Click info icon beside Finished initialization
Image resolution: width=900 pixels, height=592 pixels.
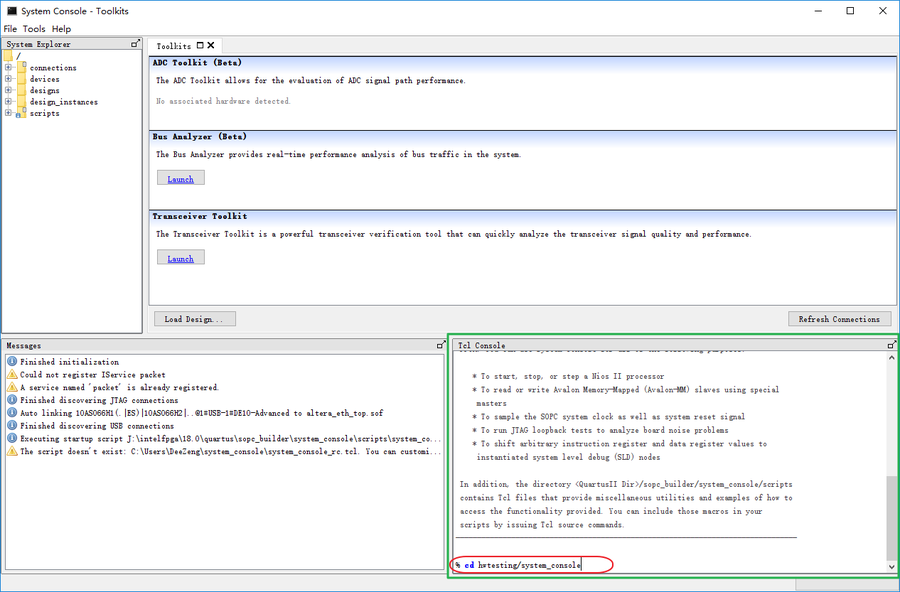12,362
